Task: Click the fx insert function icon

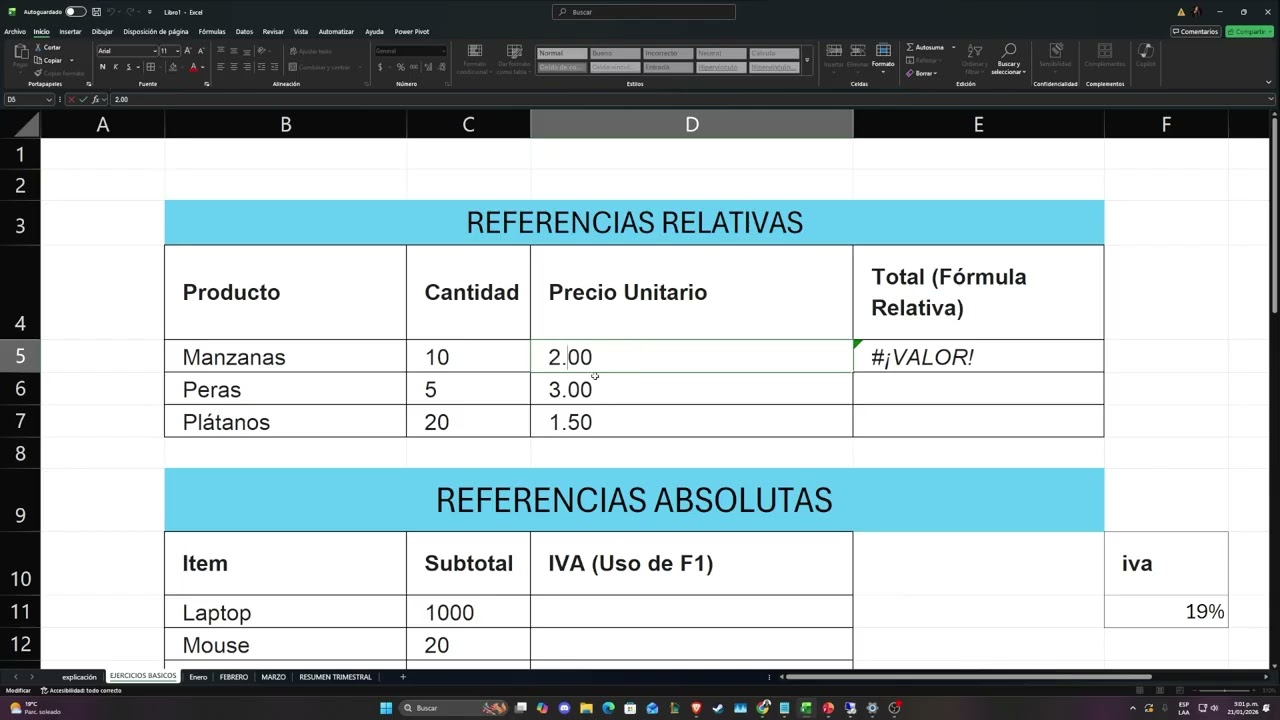Action: tap(97, 100)
